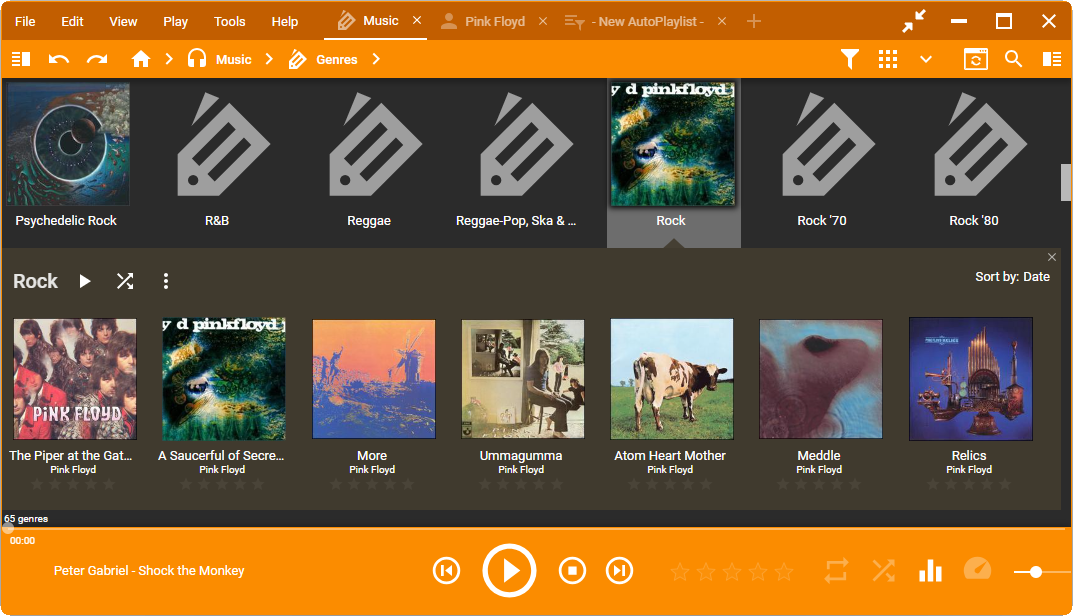1073x616 pixels.
Task: Click the undo arrow in the toolbar
Action: (x=59, y=59)
